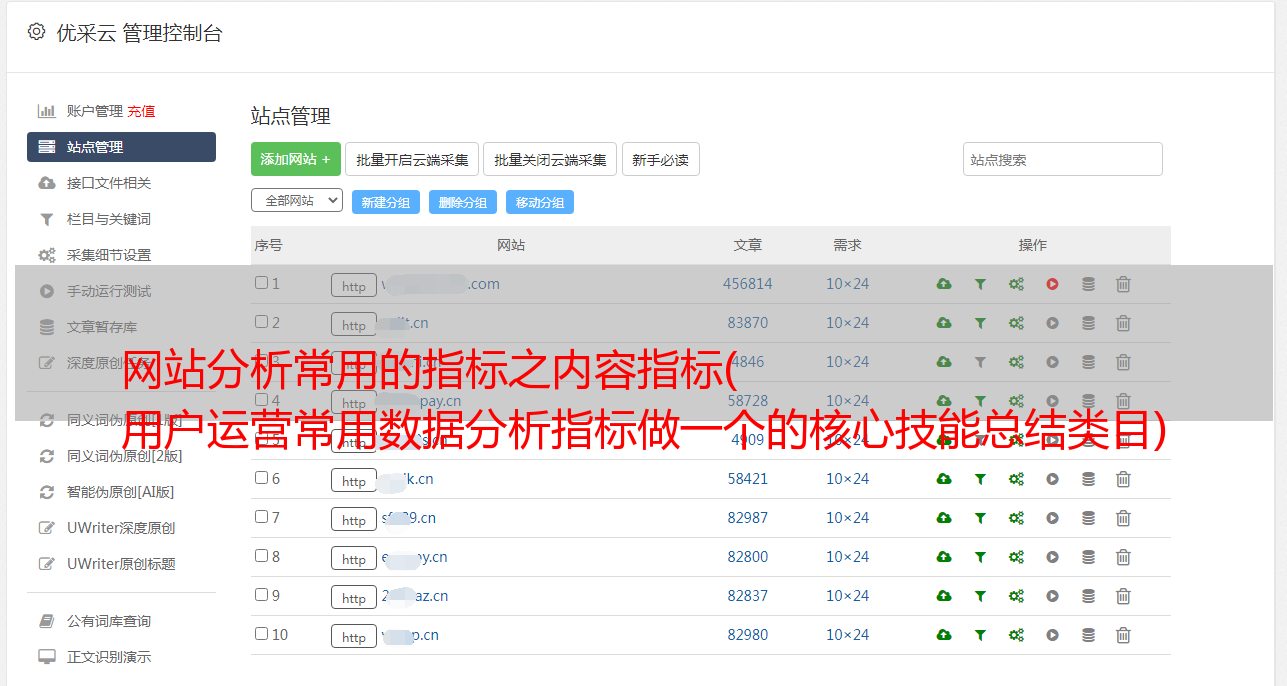Click cloud upload icon in row 7
The height and width of the screenshot is (686, 1287).
(x=944, y=518)
